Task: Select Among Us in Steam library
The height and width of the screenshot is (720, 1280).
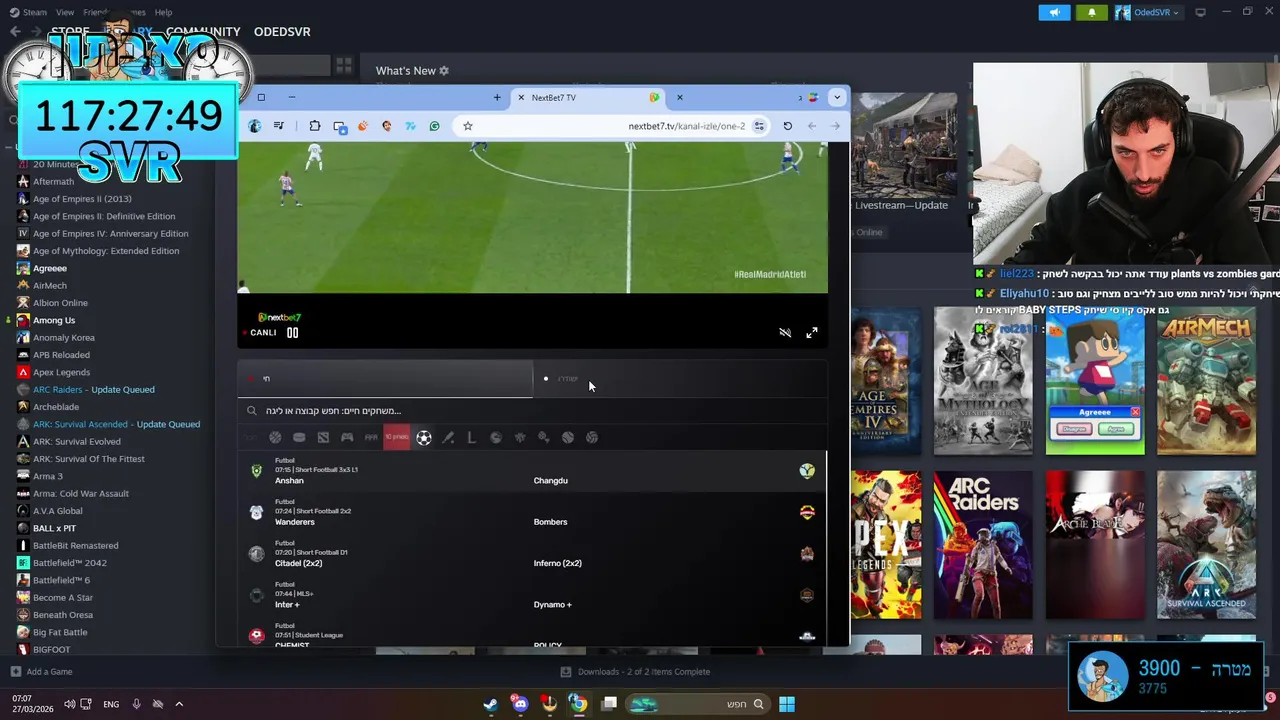Action: pos(54,320)
